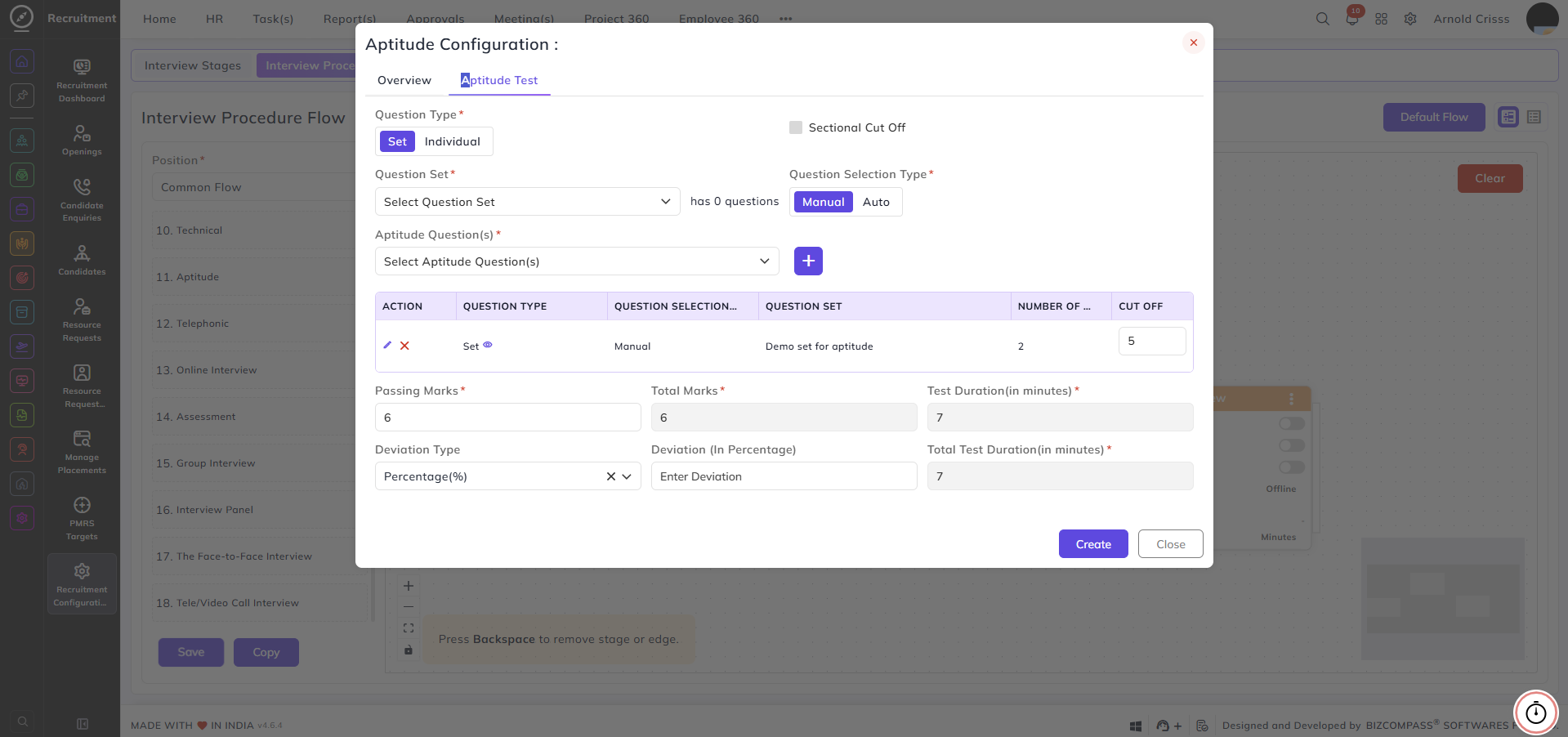Viewport: 1568px width, 737px height.
Task: Click the checklist document icon in the footer
Action: pos(1202,726)
